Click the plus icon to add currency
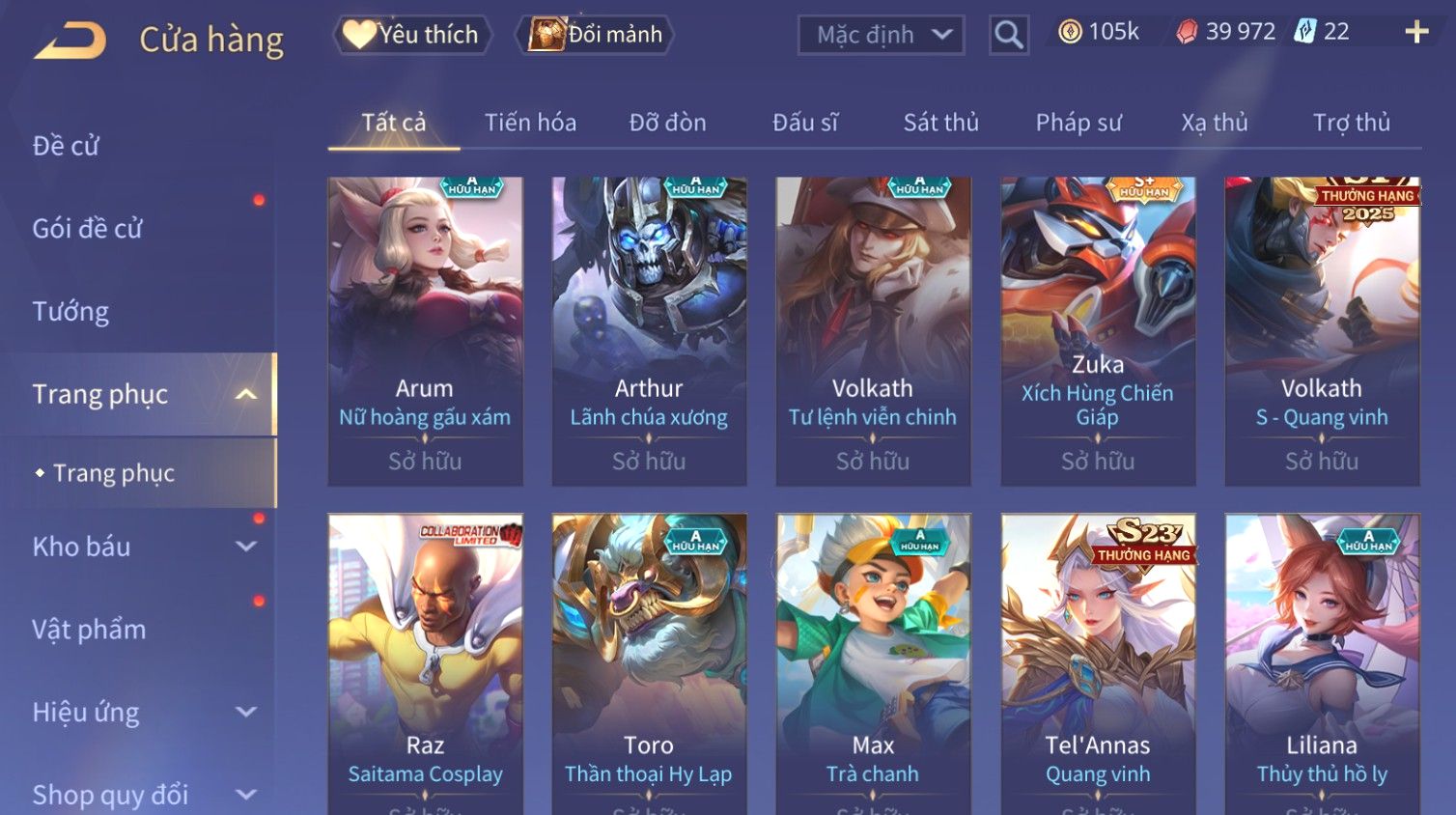This screenshot has height=815, width=1456. tap(1416, 32)
